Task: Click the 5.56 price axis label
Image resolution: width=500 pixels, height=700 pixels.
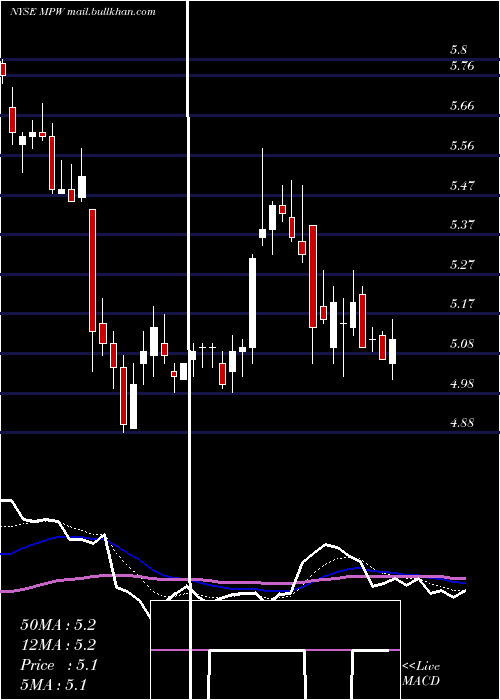Action: [462, 146]
